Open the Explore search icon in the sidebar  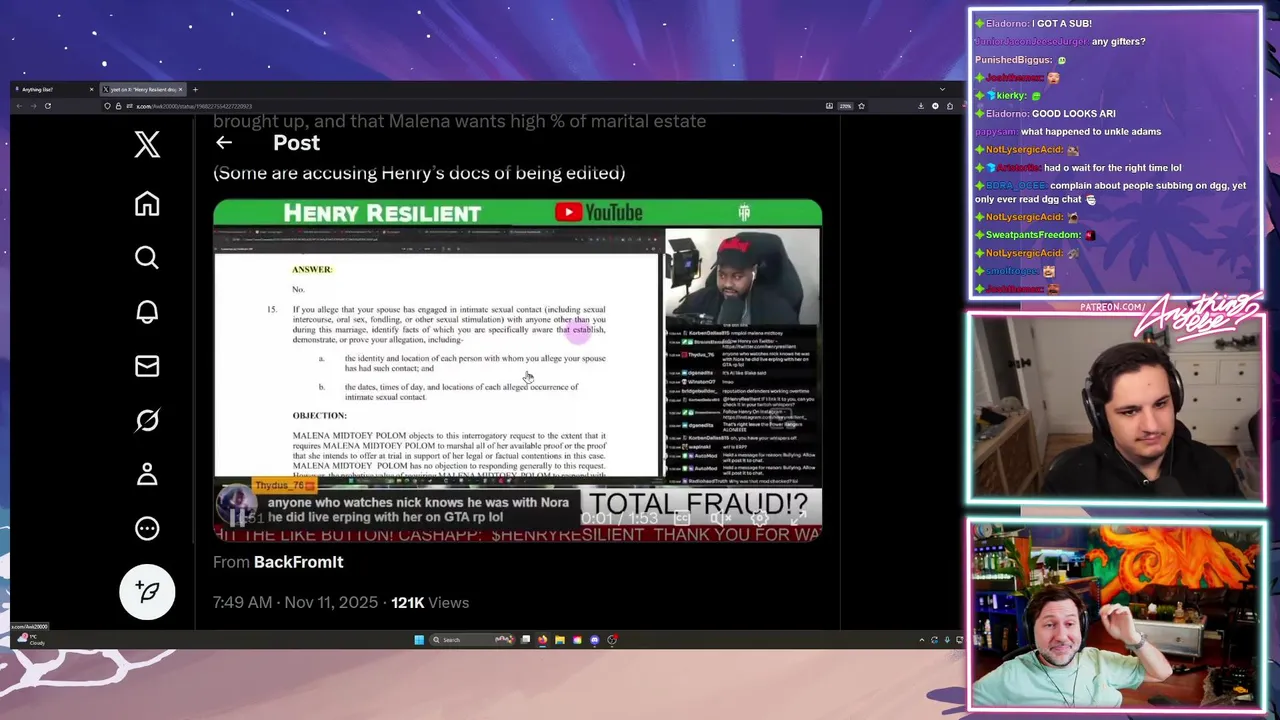[147, 258]
